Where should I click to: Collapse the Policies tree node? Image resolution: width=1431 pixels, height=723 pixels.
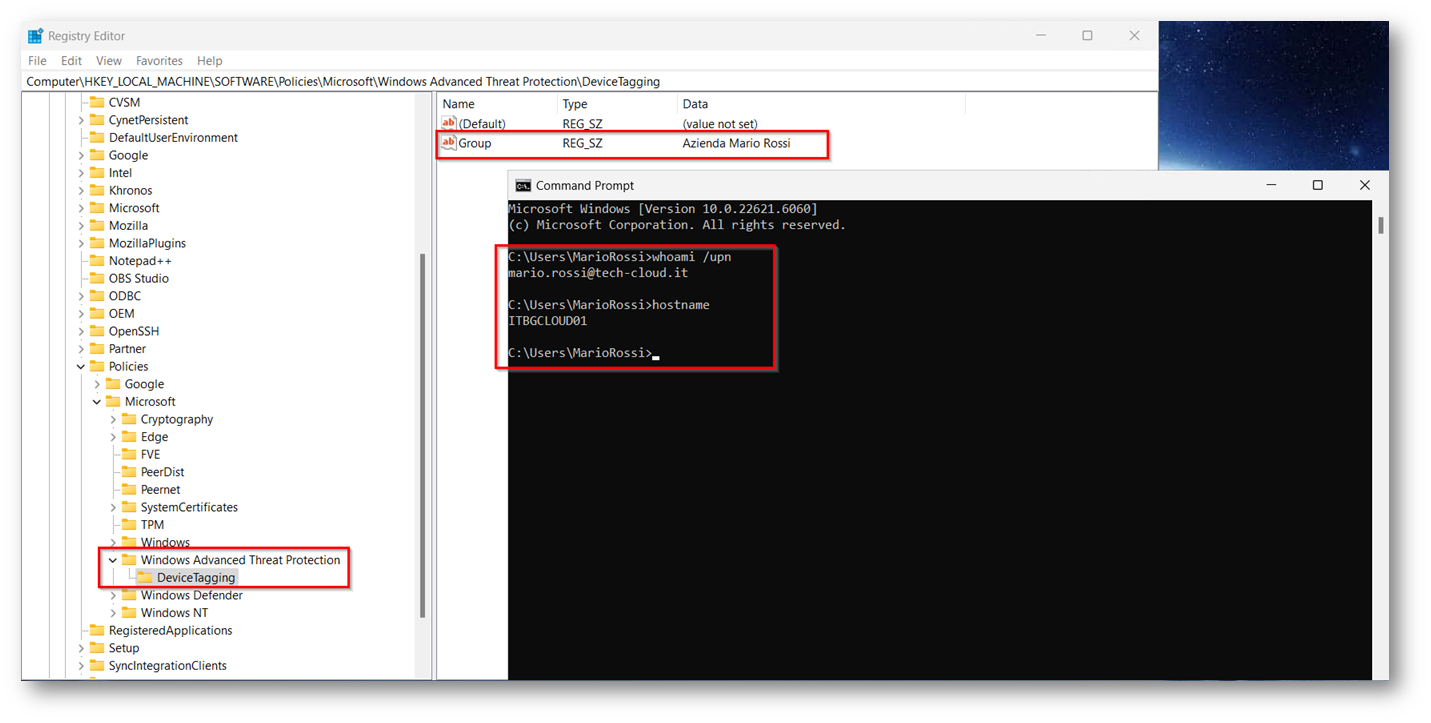81,367
